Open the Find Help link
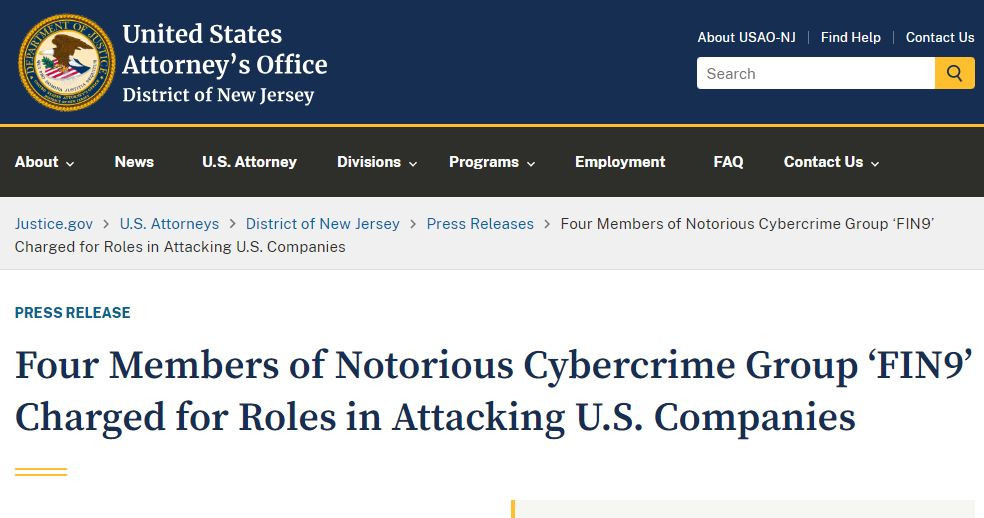This screenshot has width=984, height=518. 850,37
